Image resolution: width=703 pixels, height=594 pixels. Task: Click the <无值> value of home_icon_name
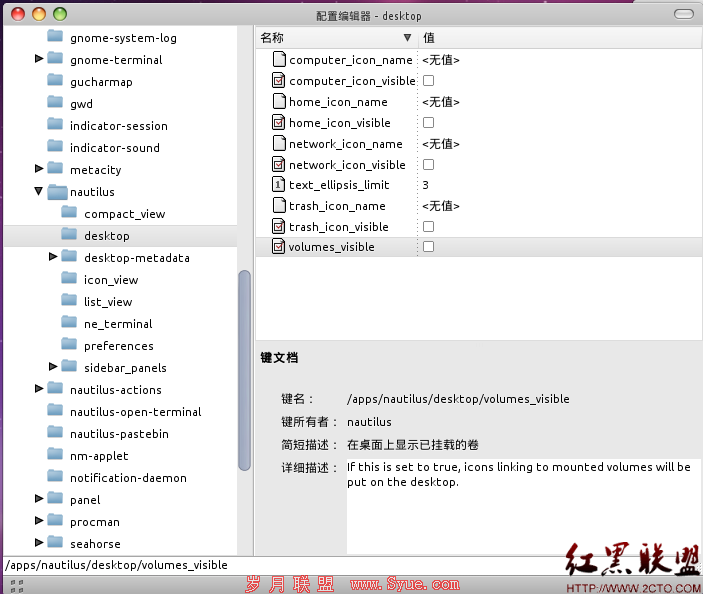(x=441, y=102)
